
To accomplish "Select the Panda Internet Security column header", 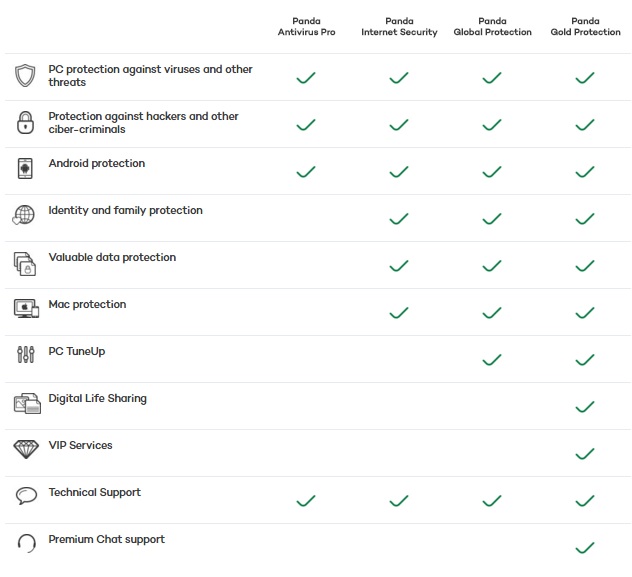I will click(399, 27).
